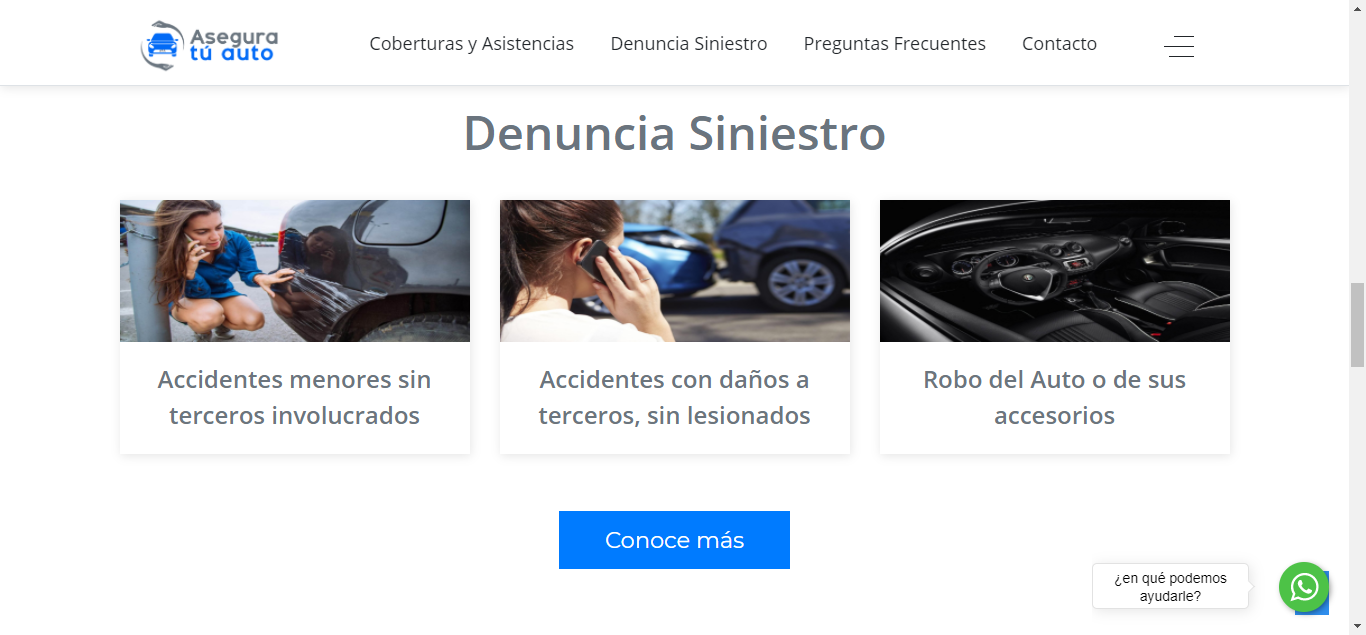Open Coberturas y Asistencias menu item
Screen dimensions: 1366x635
point(472,44)
